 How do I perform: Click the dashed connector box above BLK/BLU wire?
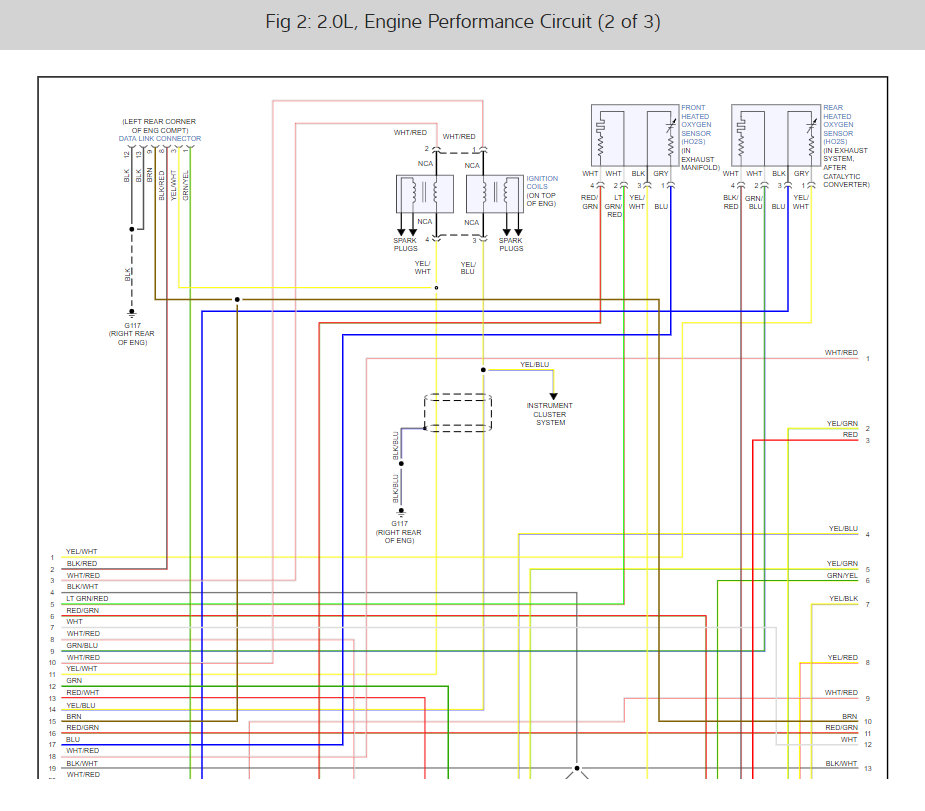click(x=458, y=413)
